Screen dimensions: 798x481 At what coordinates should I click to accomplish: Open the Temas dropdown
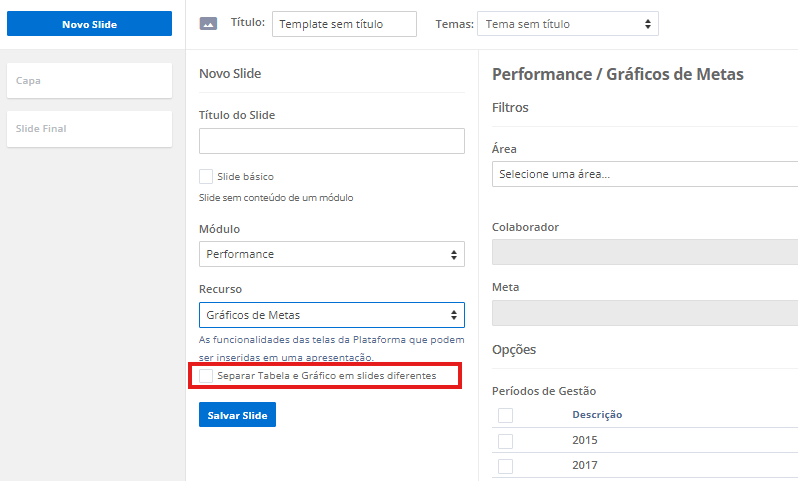click(567, 23)
